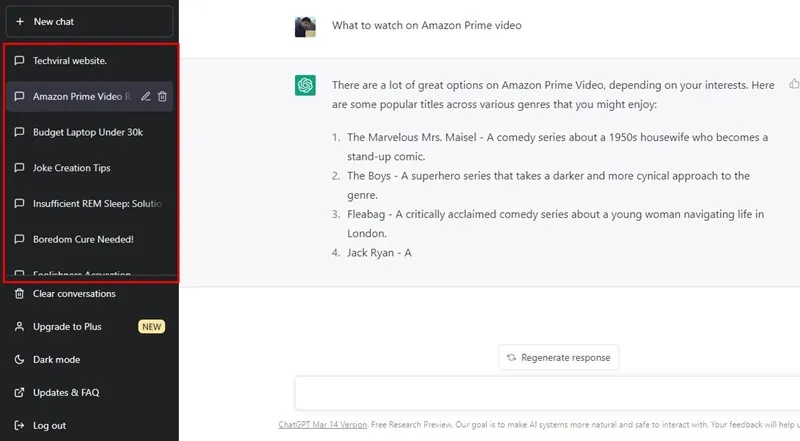Click the message input field
The image size is (800, 441).
(x=547, y=393)
